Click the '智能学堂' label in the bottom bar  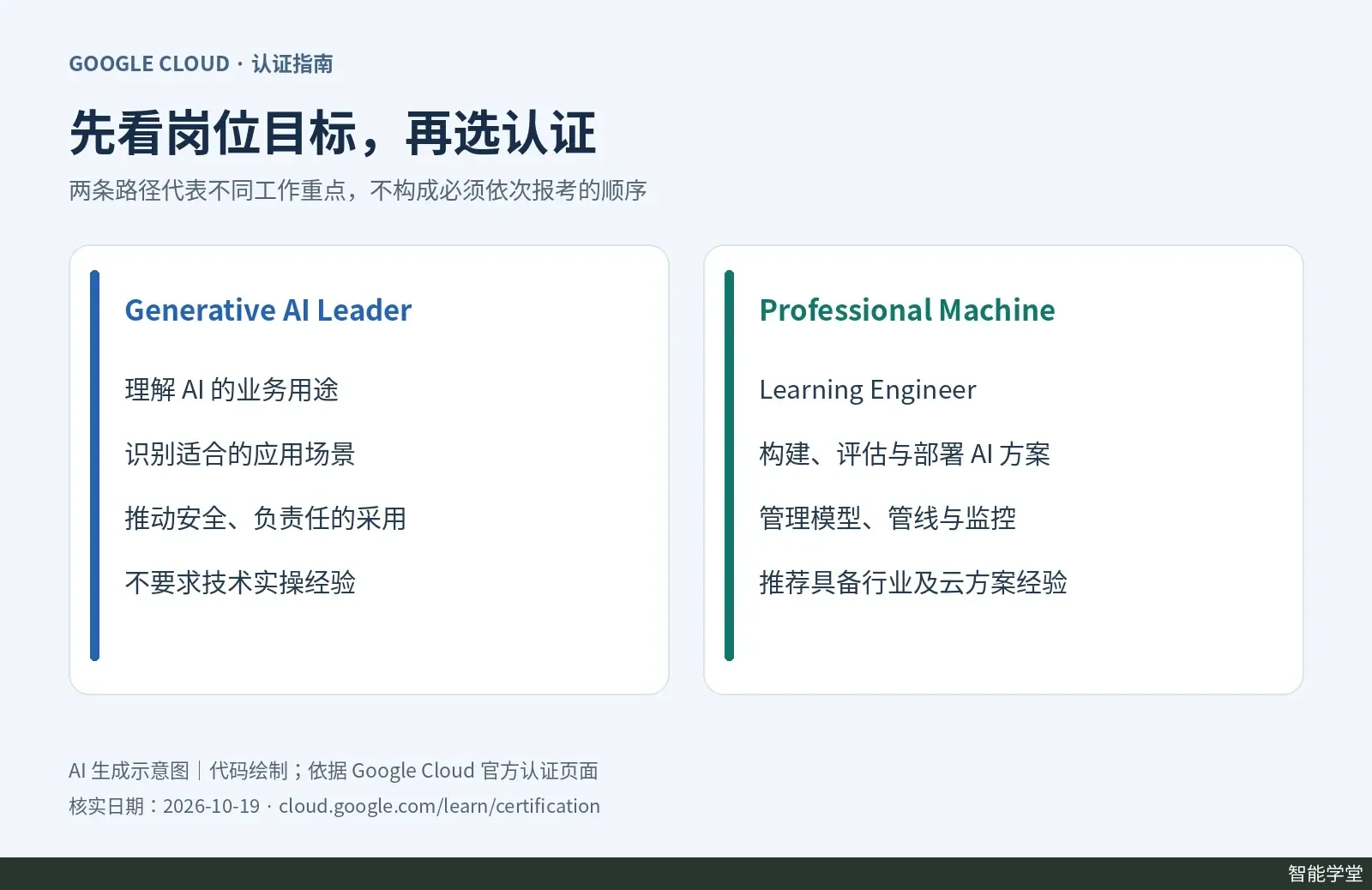[1325, 874]
